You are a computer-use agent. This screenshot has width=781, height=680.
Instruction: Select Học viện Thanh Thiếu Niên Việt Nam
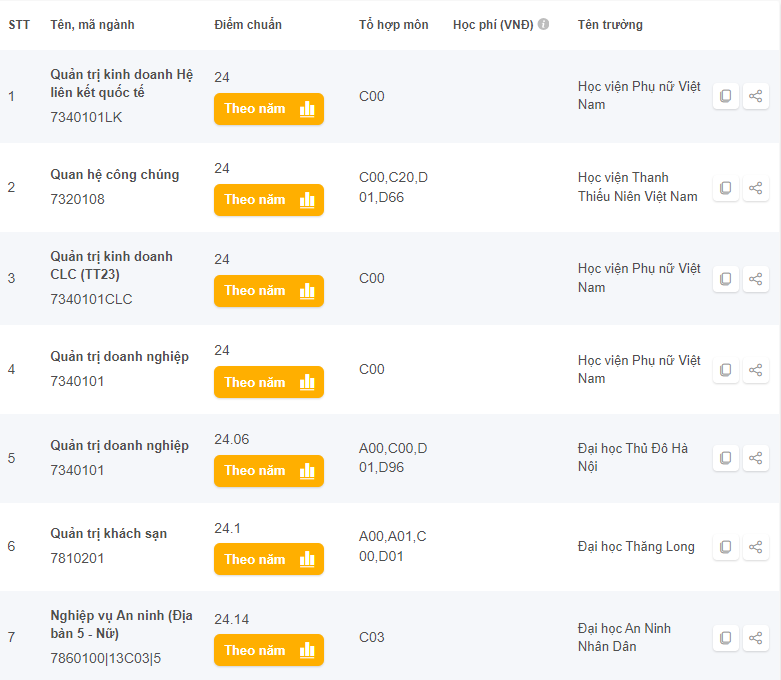(x=637, y=187)
